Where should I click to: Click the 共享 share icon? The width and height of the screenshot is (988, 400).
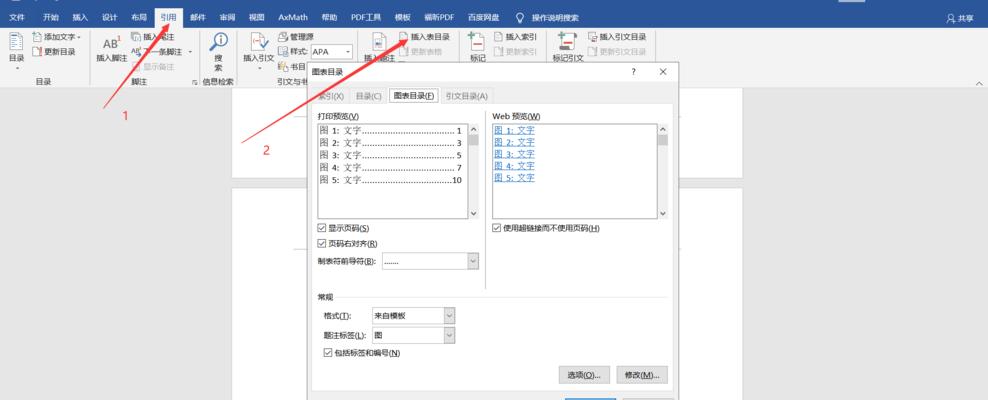(951, 19)
